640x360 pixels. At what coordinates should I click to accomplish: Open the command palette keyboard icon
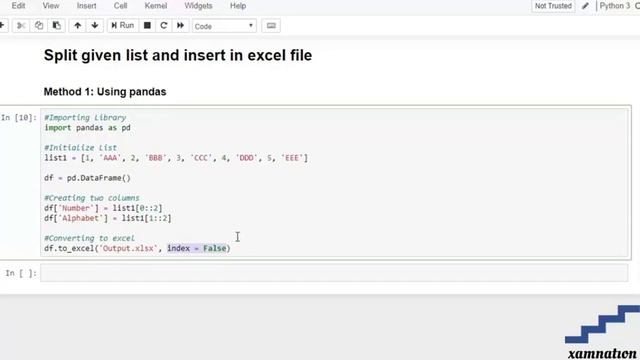coord(271,26)
